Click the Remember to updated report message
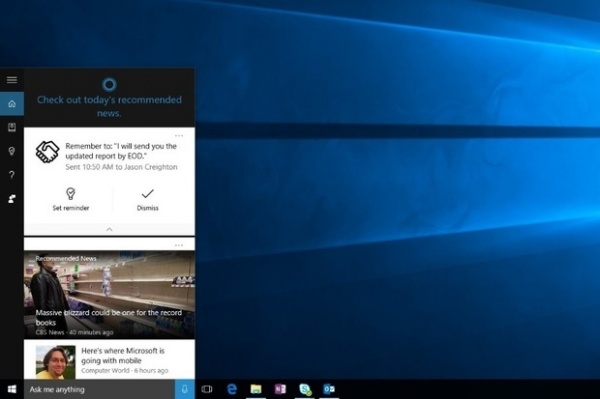 [x=121, y=151]
